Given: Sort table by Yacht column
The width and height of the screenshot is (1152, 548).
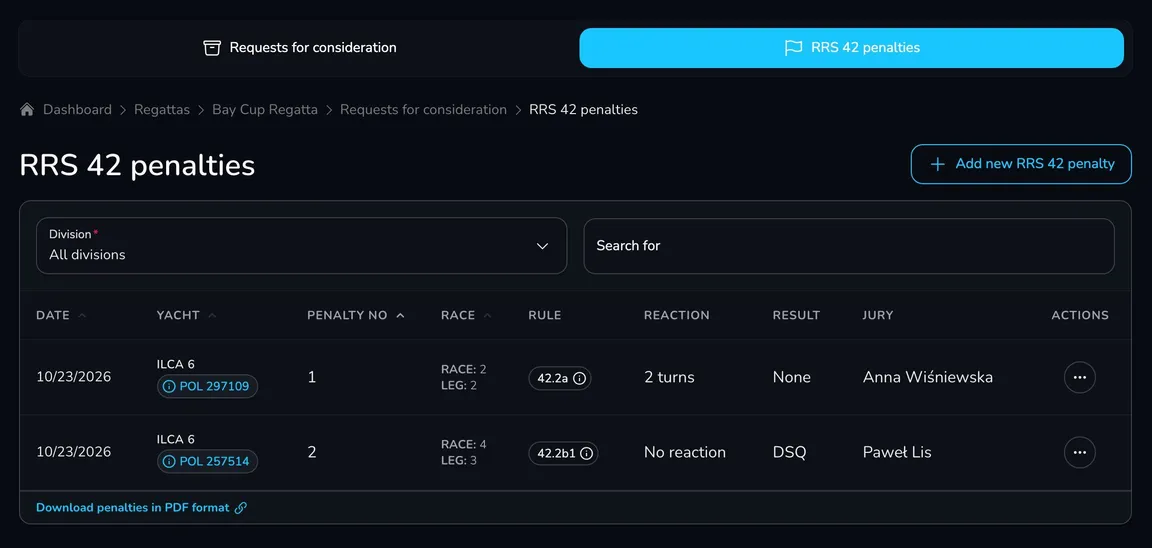Looking at the screenshot, I should (187, 315).
